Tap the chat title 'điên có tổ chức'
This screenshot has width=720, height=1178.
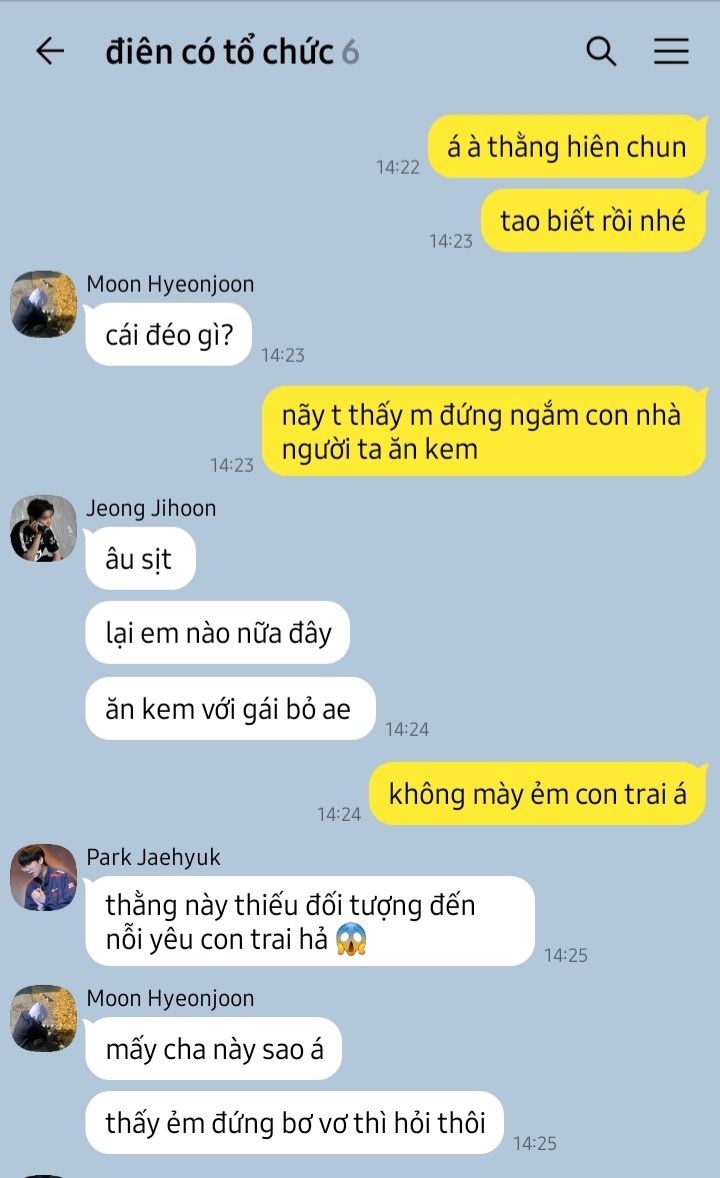(219, 52)
